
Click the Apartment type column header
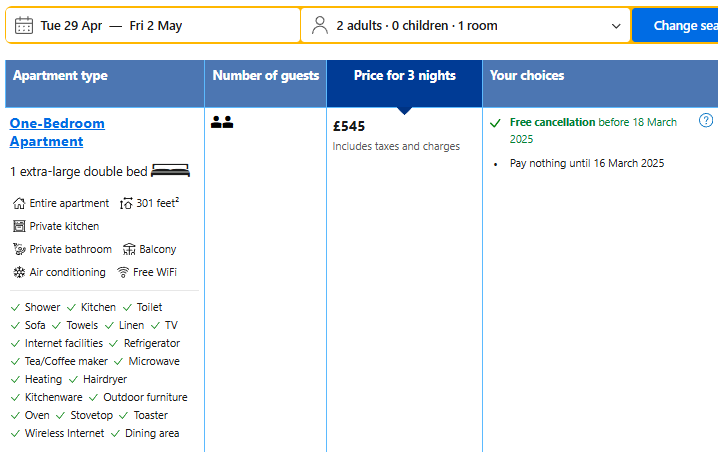[60, 76]
